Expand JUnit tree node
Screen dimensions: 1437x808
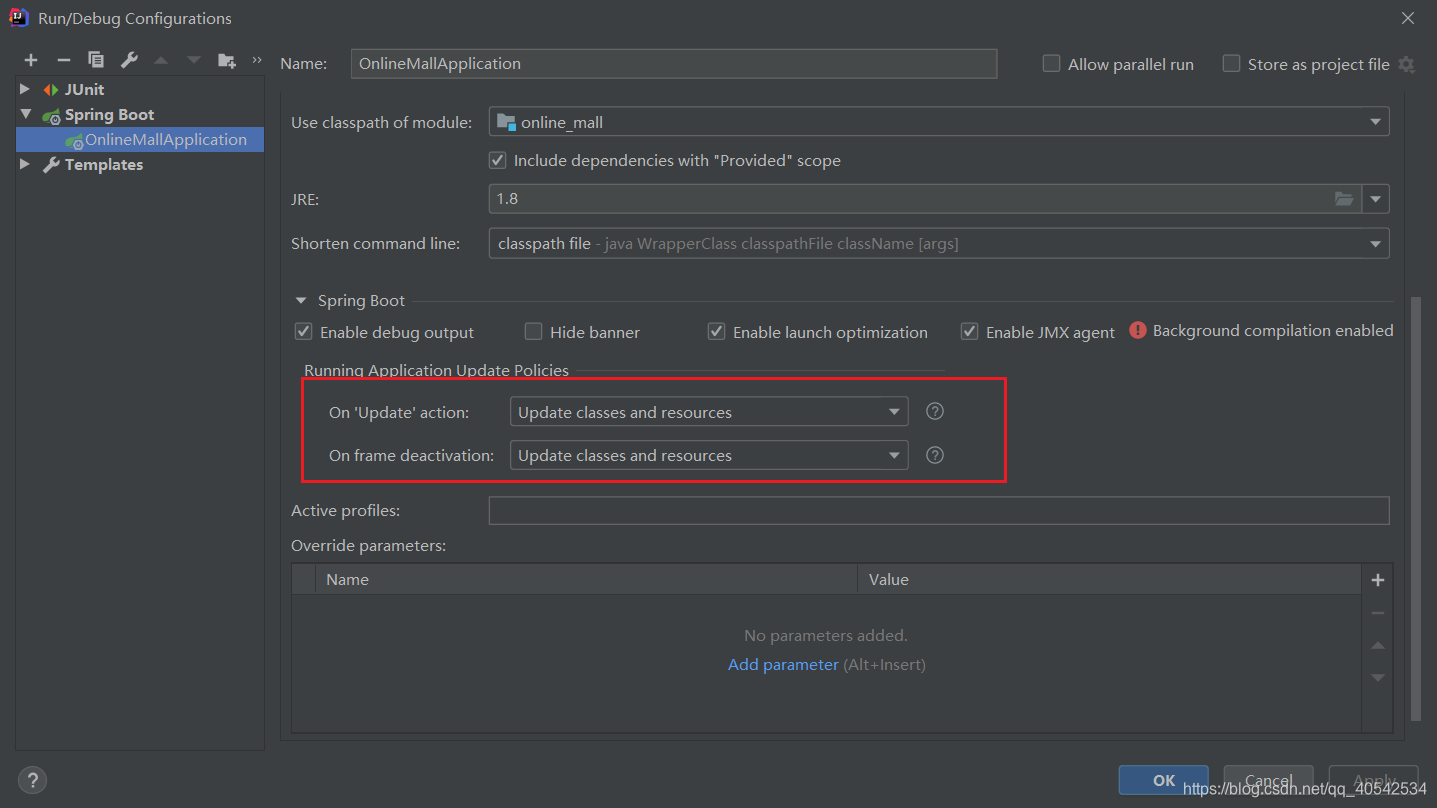coord(25,89)
